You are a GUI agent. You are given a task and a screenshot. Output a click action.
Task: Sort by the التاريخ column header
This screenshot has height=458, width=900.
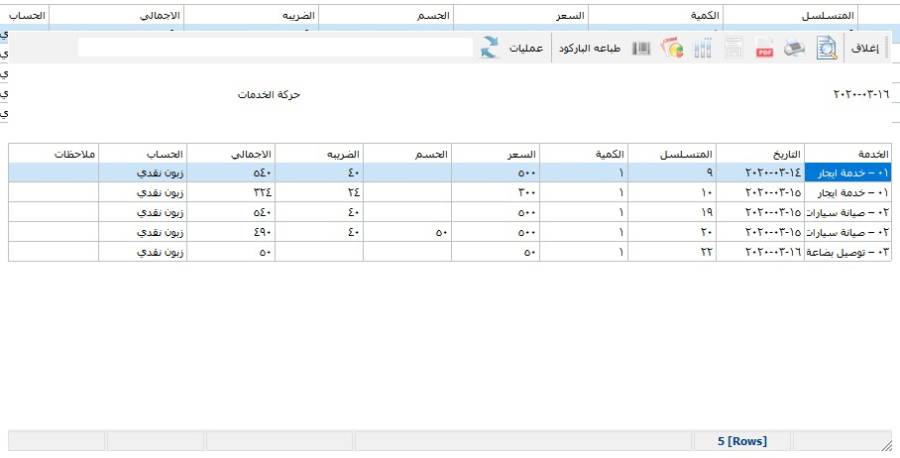(760, 154)
